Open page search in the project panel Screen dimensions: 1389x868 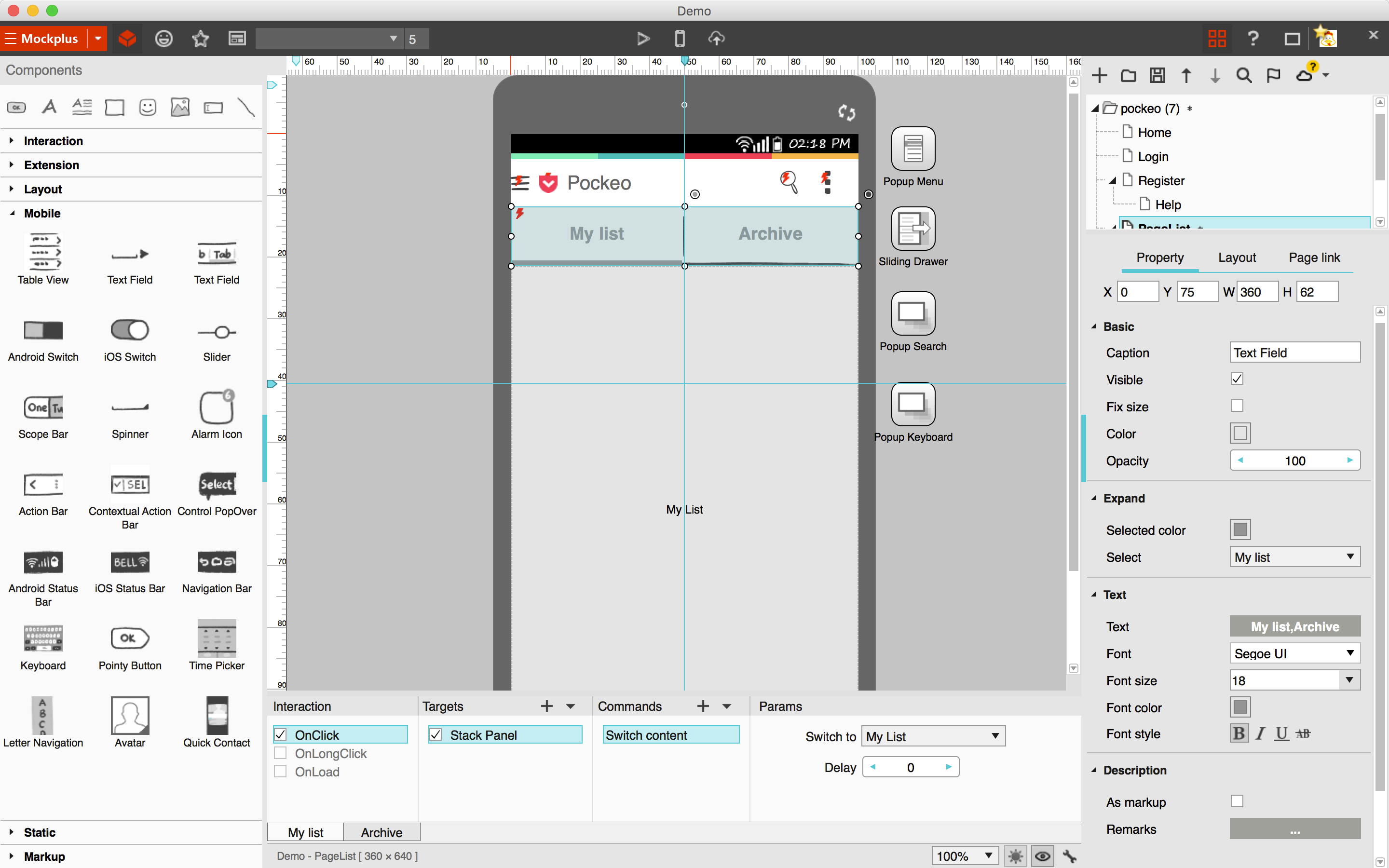tap(1243, 75)
